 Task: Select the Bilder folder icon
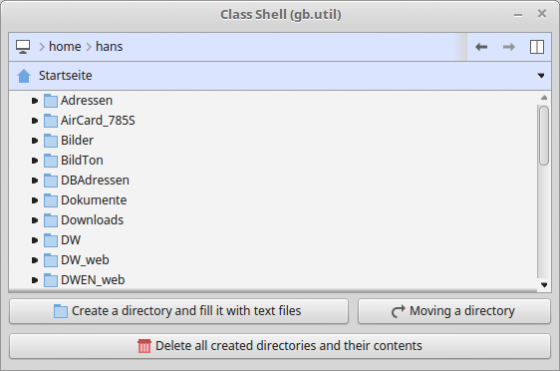coord(51,140)
